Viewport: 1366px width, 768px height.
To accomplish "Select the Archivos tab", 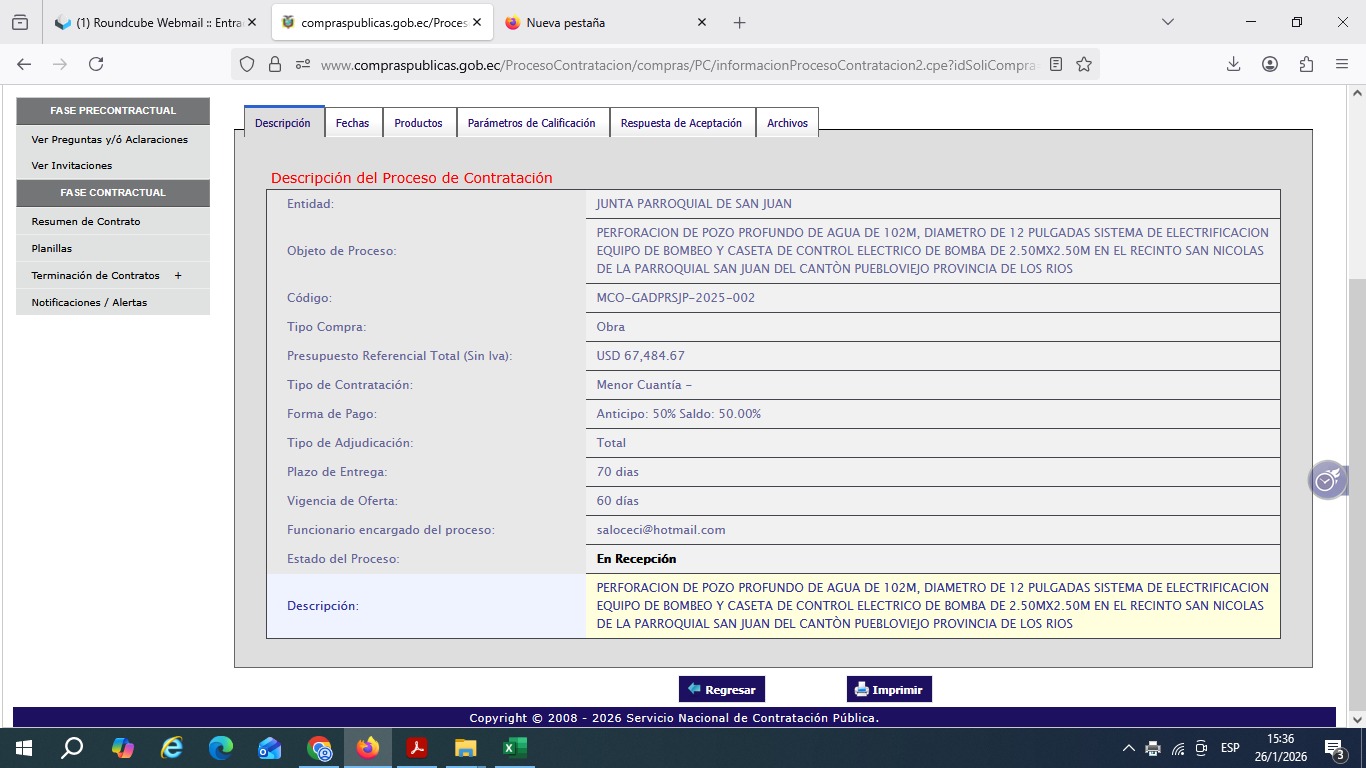I will click(x=787, y=123).
